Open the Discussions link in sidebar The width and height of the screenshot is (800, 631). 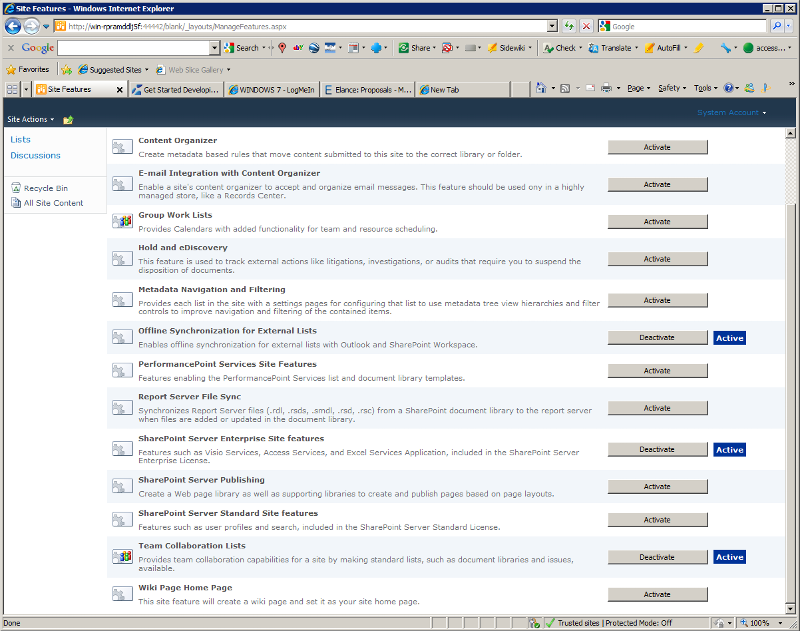tap(35, 155)
